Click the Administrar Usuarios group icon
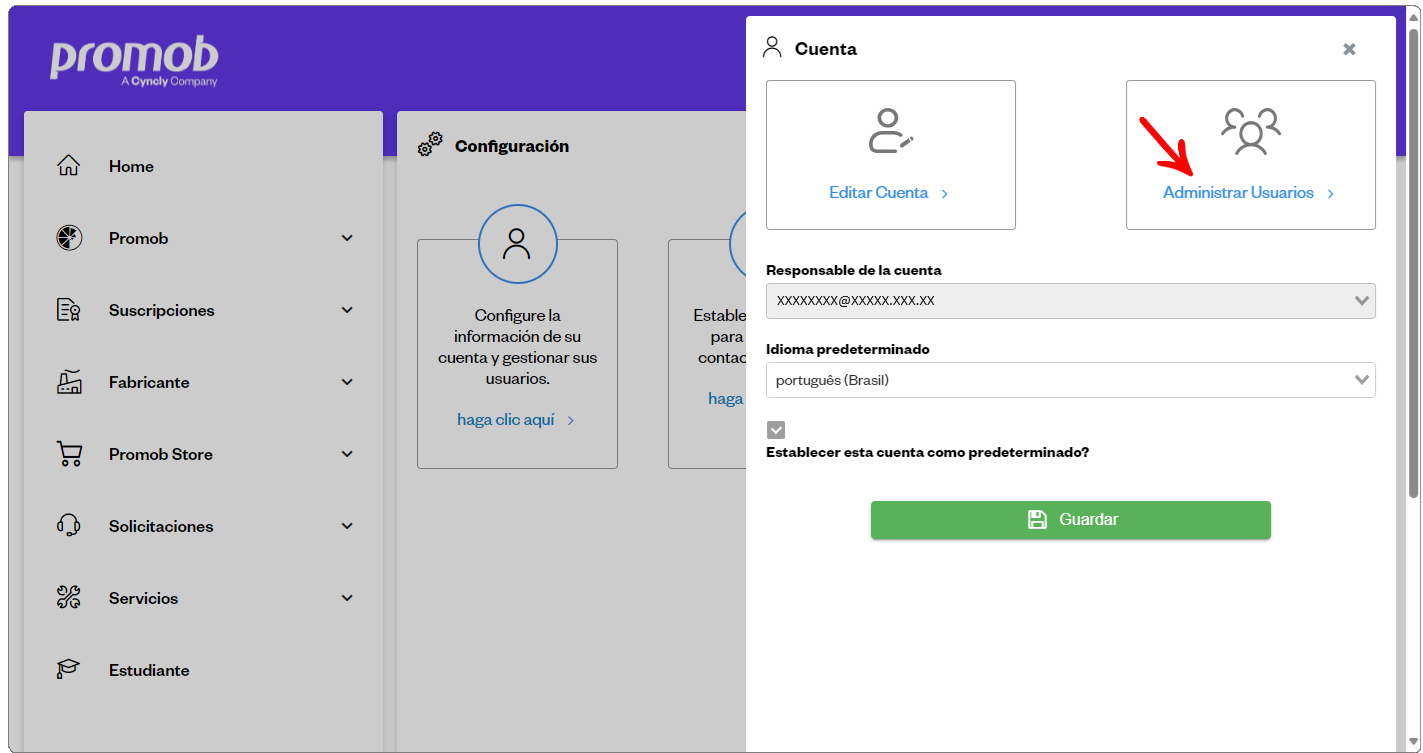This screenshot has height=753, width=1423. [1250, 131]
